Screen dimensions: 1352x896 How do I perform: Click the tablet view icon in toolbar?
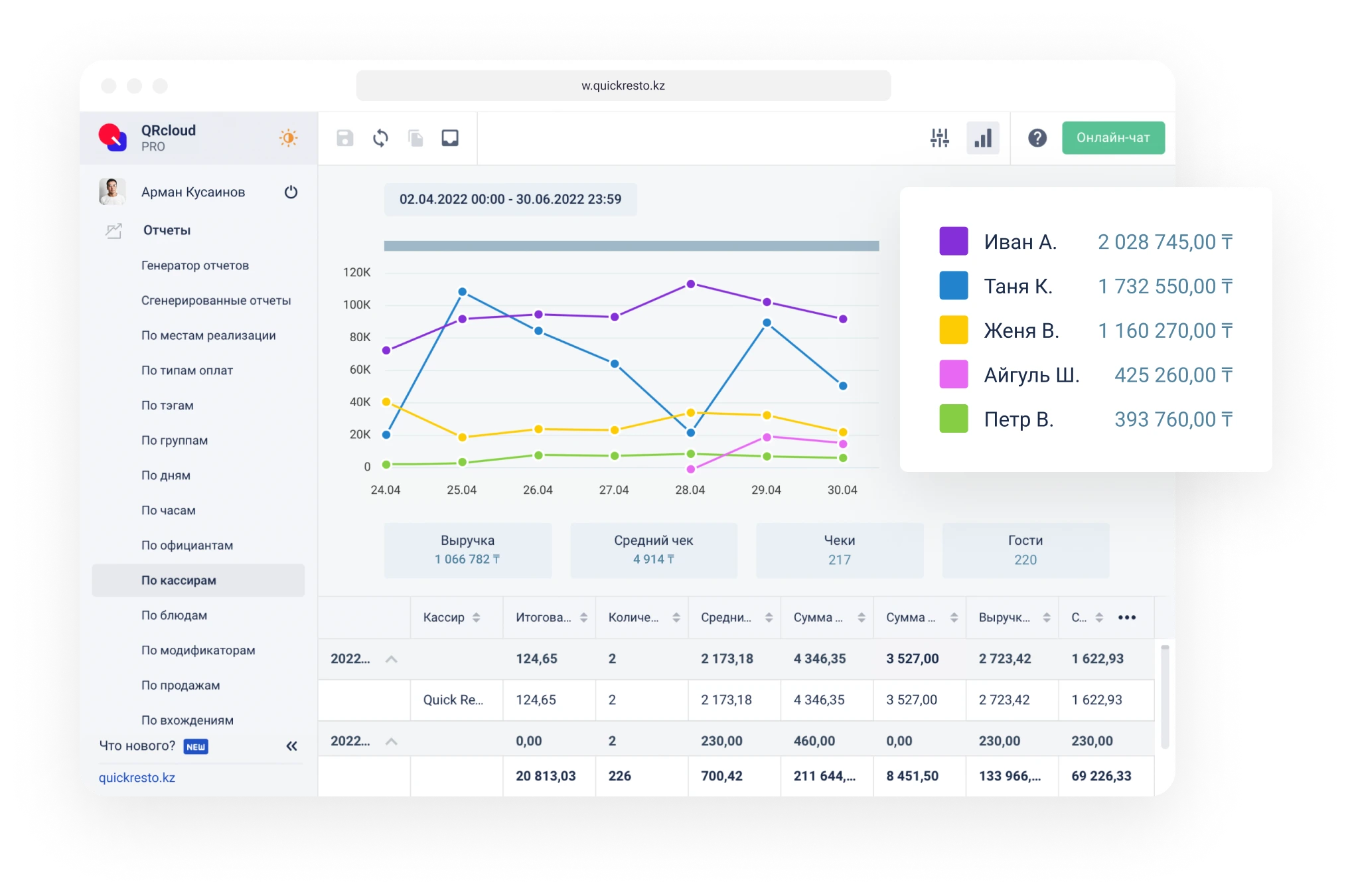point(450,138)
